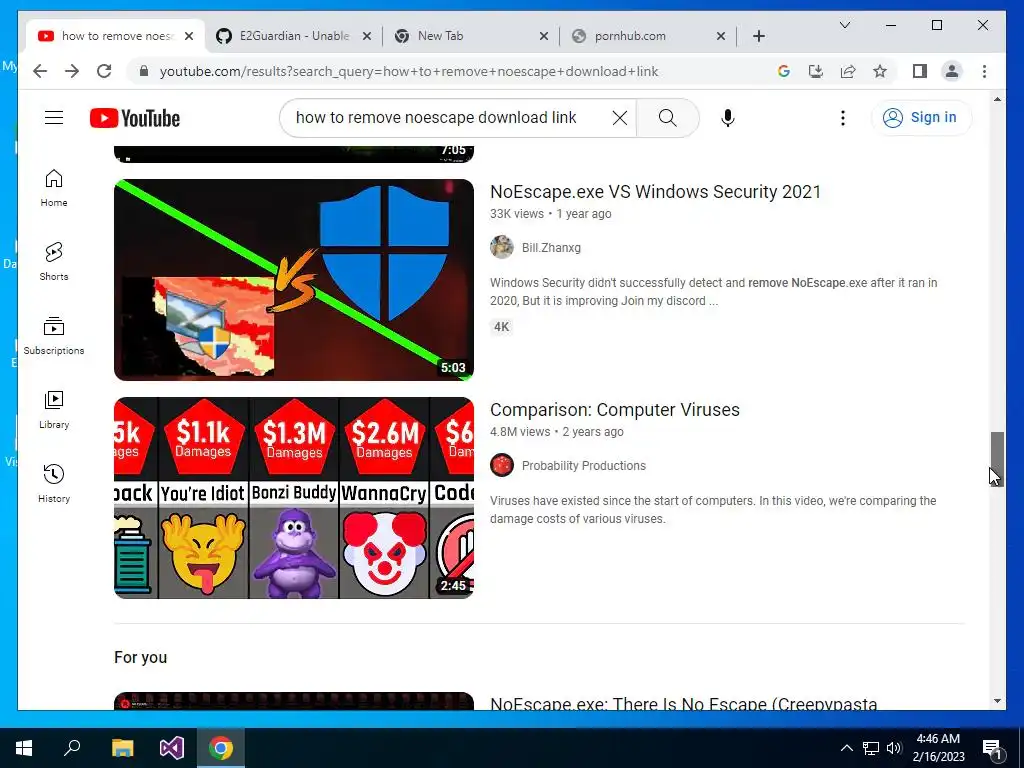1024x768 pixels.
Task: Open a new tab with the plus
Action: 758,36
